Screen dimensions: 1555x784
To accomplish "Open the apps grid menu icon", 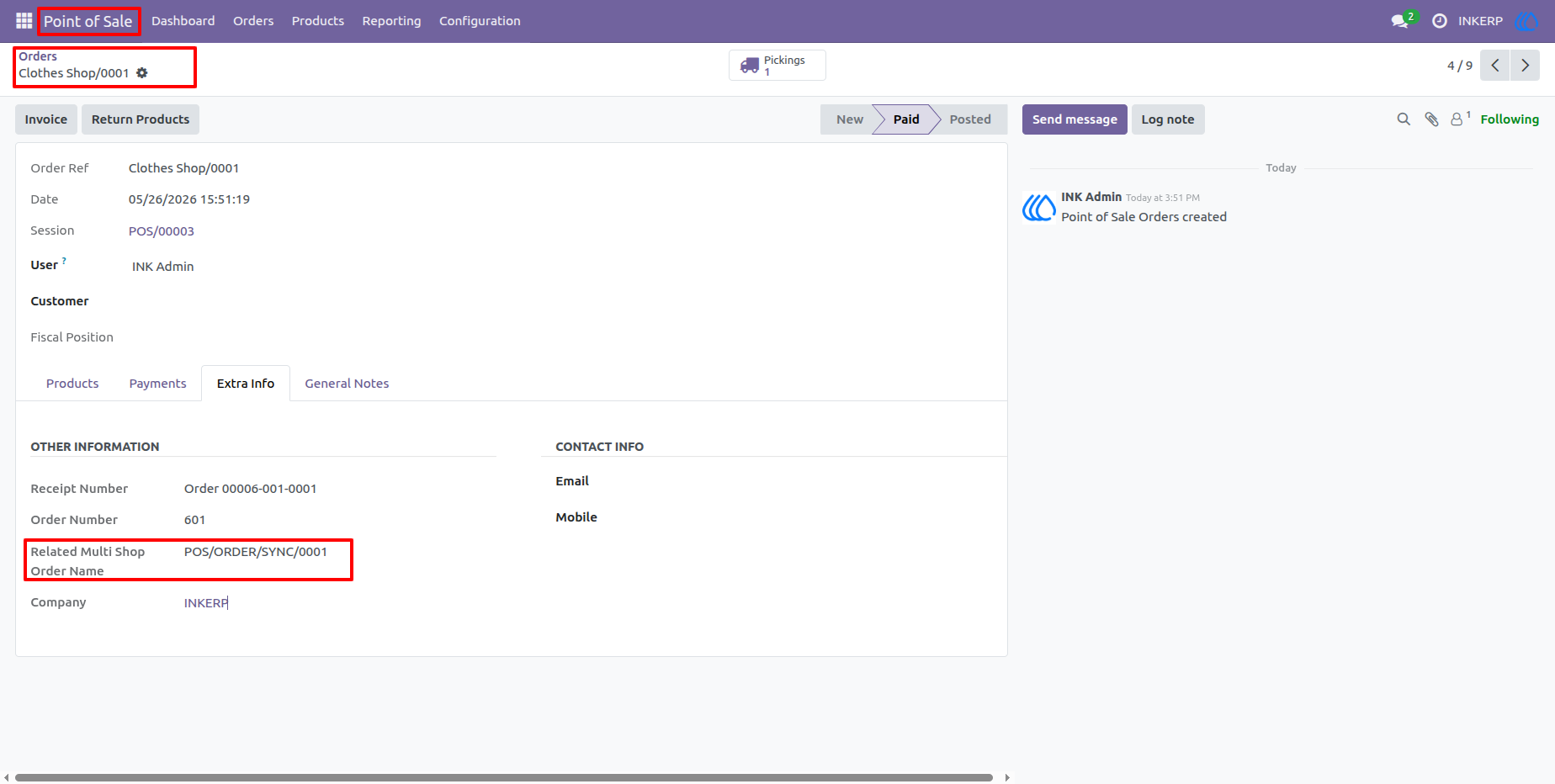I will (24, 21).
